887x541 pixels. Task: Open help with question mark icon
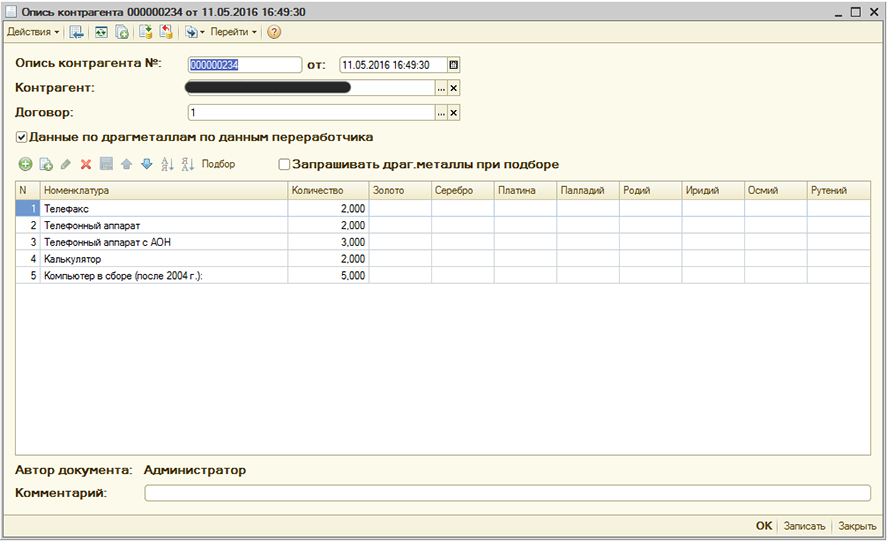[x=273, y=32]
